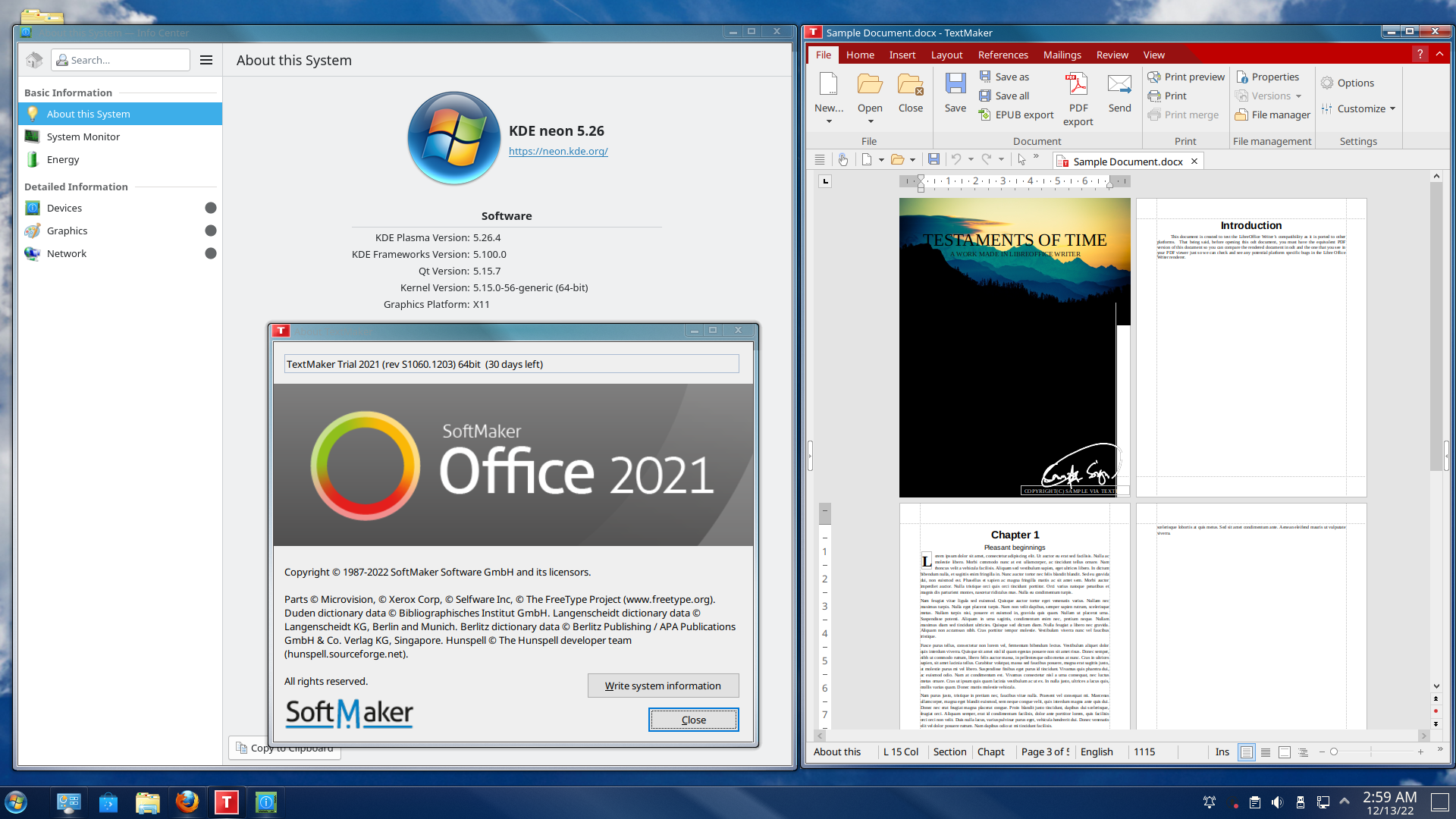Open Print preview from the ribbon
The image size is (1456, 819).
click(x=1186, y=77)
